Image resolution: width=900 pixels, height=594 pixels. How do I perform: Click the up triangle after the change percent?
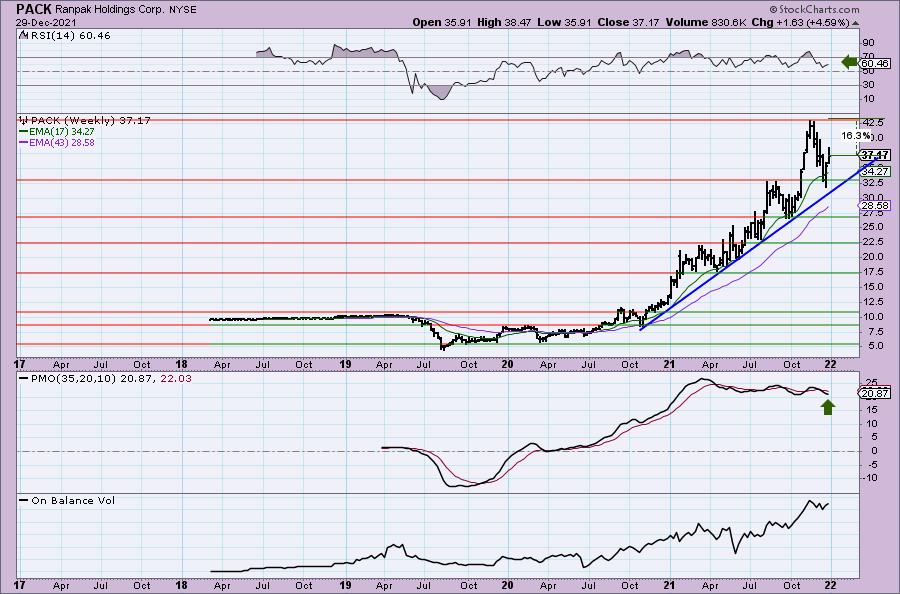click(855, 23)
